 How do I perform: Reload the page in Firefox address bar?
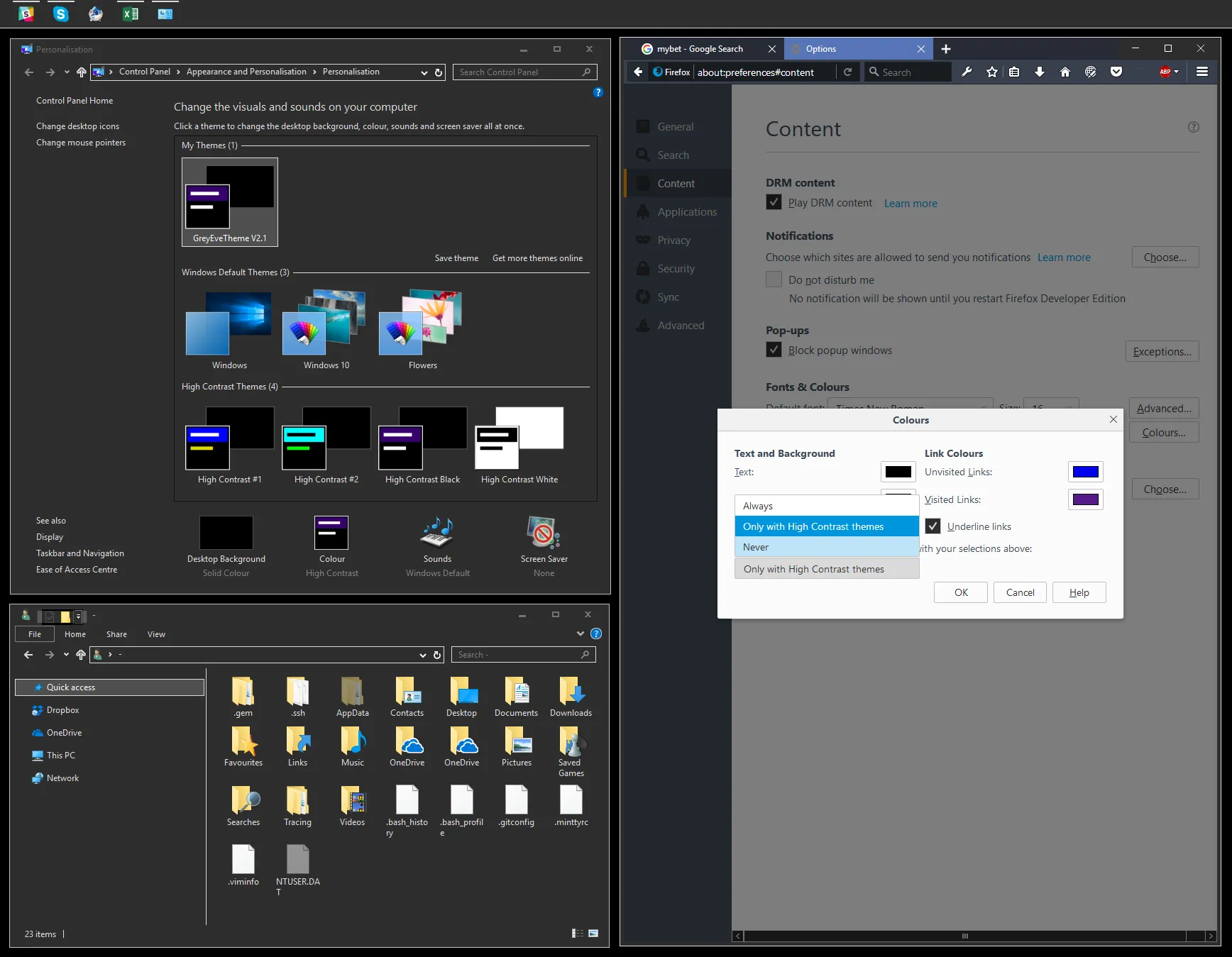847,72
